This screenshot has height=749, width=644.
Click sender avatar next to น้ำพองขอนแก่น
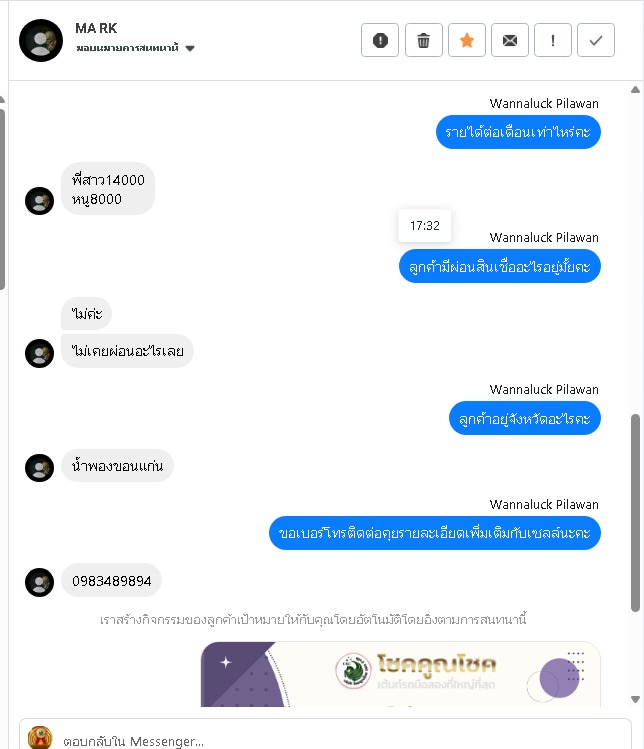[39, 468]
